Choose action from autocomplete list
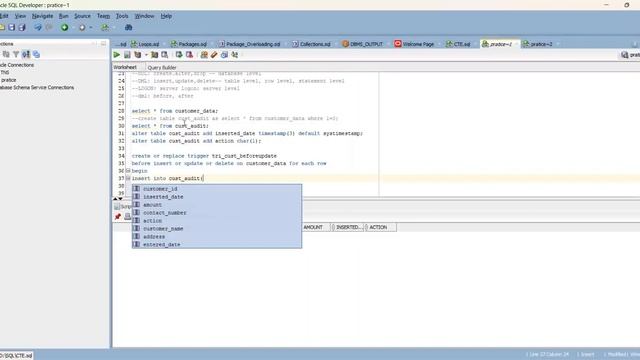This screenshot has width=640, height=360. (x=217, y=221)
